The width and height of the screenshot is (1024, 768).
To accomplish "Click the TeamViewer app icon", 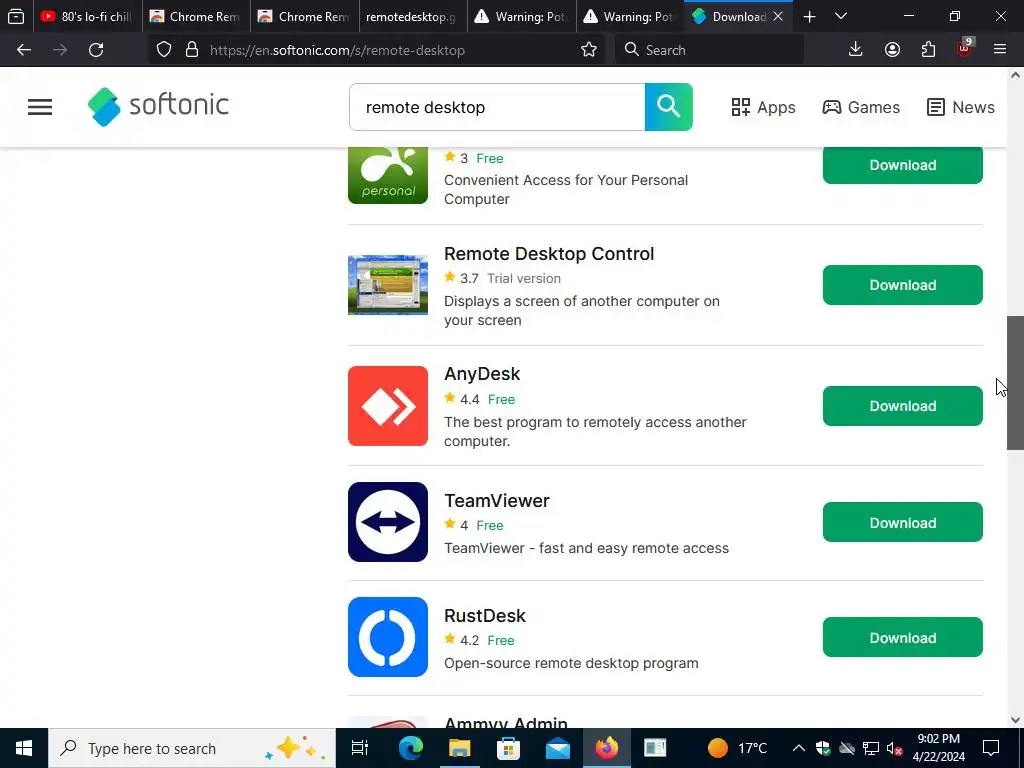I will pos(388,522).
